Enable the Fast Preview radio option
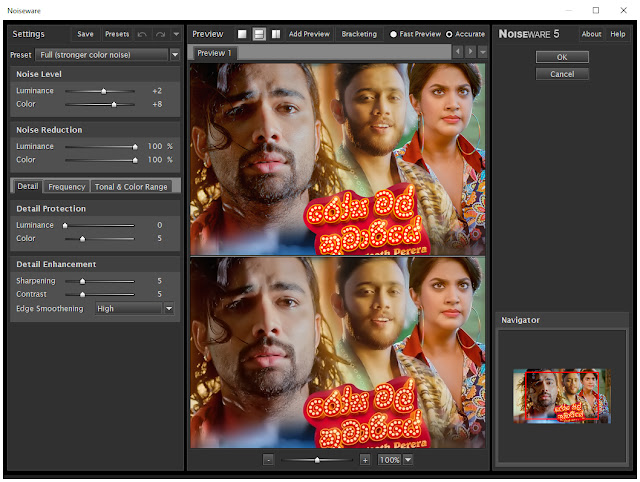This screenshot has height=482, width=640. (393, 34)
